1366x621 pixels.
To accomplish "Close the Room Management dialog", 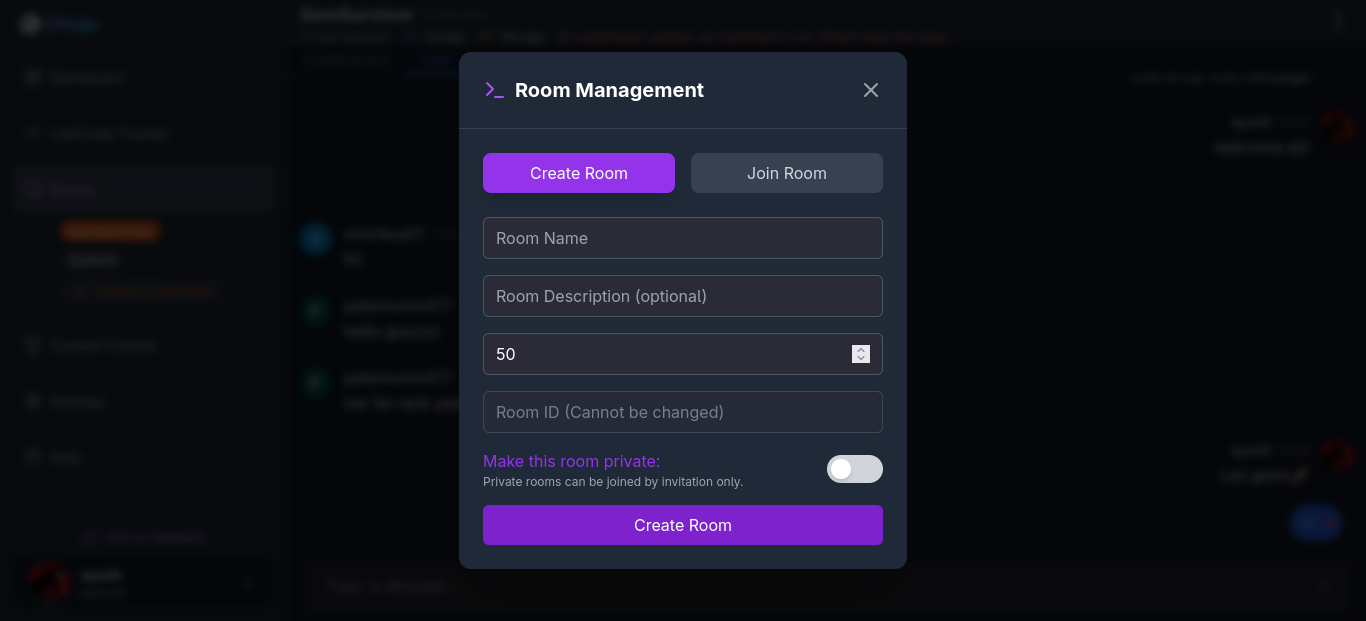I will pyautogui.click(x=870, y=90).
